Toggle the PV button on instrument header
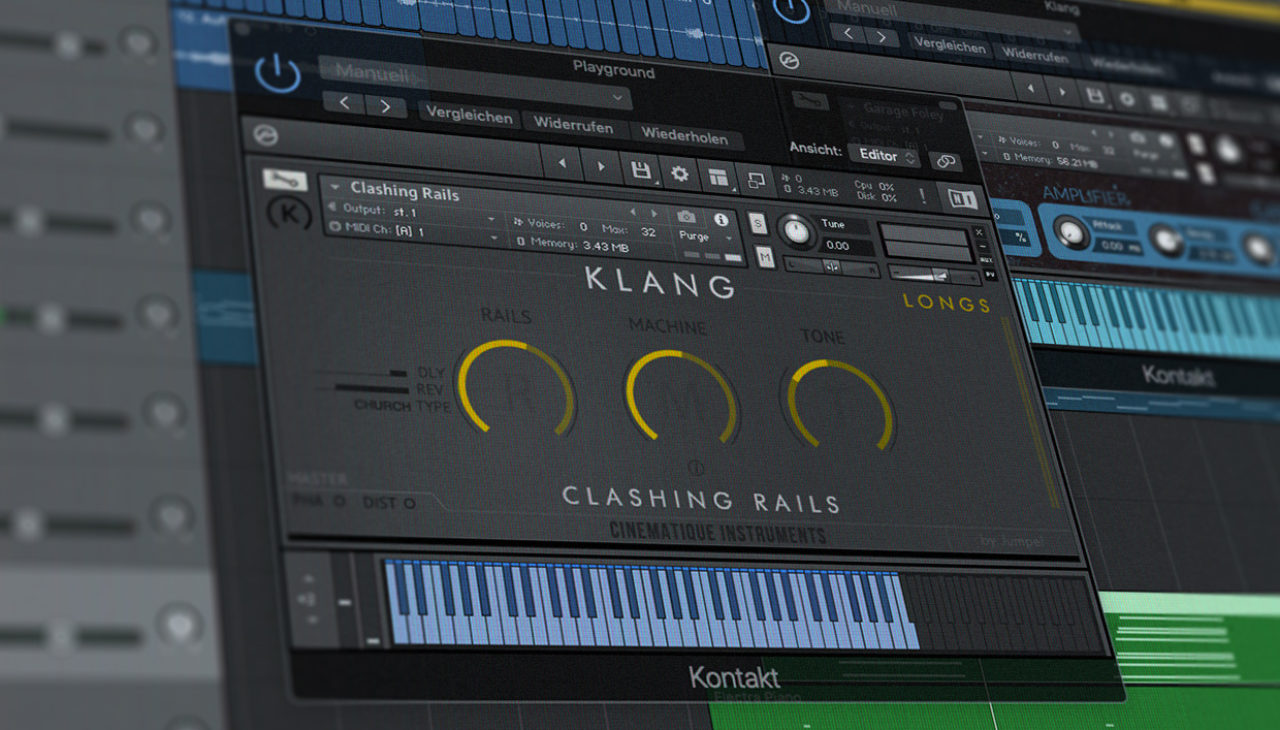Image resolution: width=1280 pixels, height=730 pixels. click(x=990, y=274)
